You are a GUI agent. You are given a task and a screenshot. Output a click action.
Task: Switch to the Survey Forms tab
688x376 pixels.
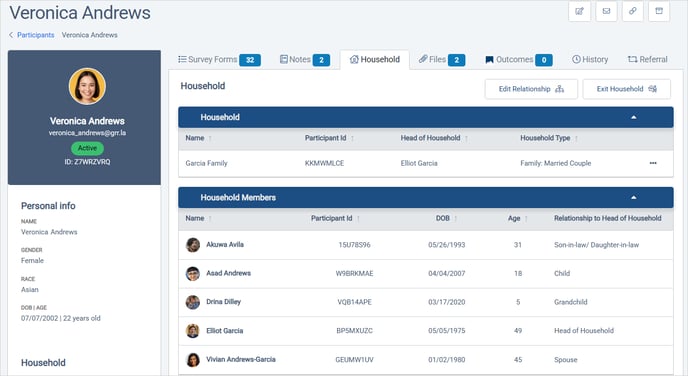(219, 60)
